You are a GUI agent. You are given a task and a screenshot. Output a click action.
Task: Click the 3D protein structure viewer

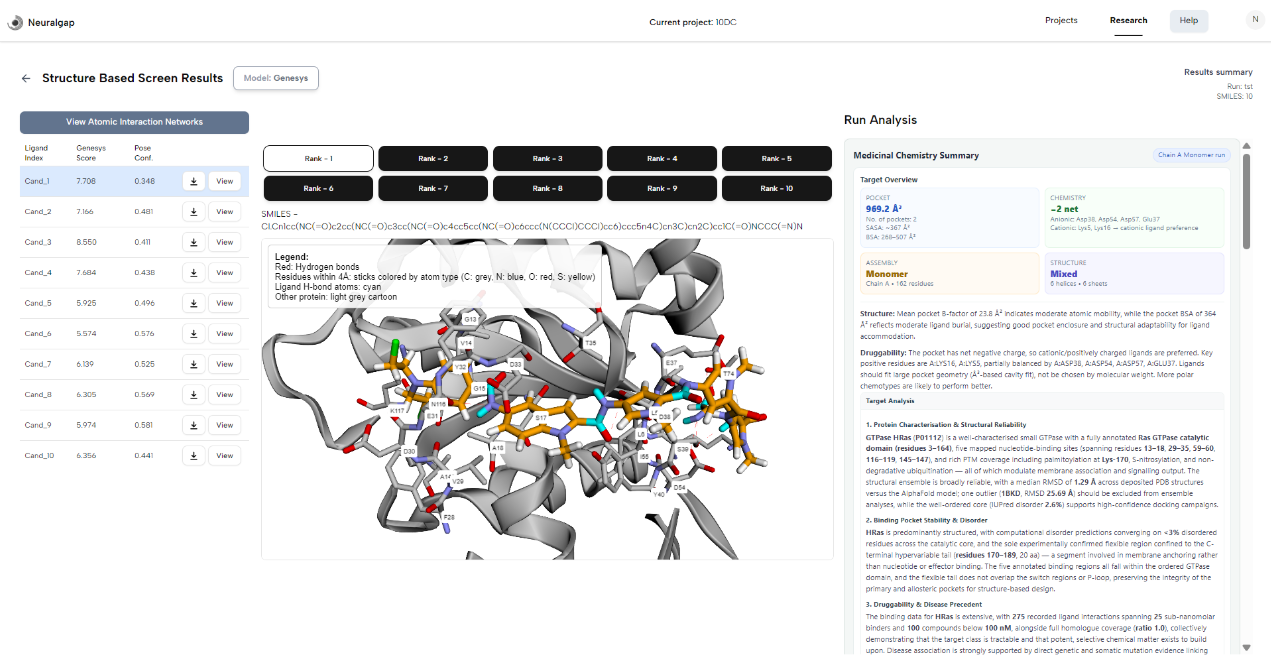(547, 398)
